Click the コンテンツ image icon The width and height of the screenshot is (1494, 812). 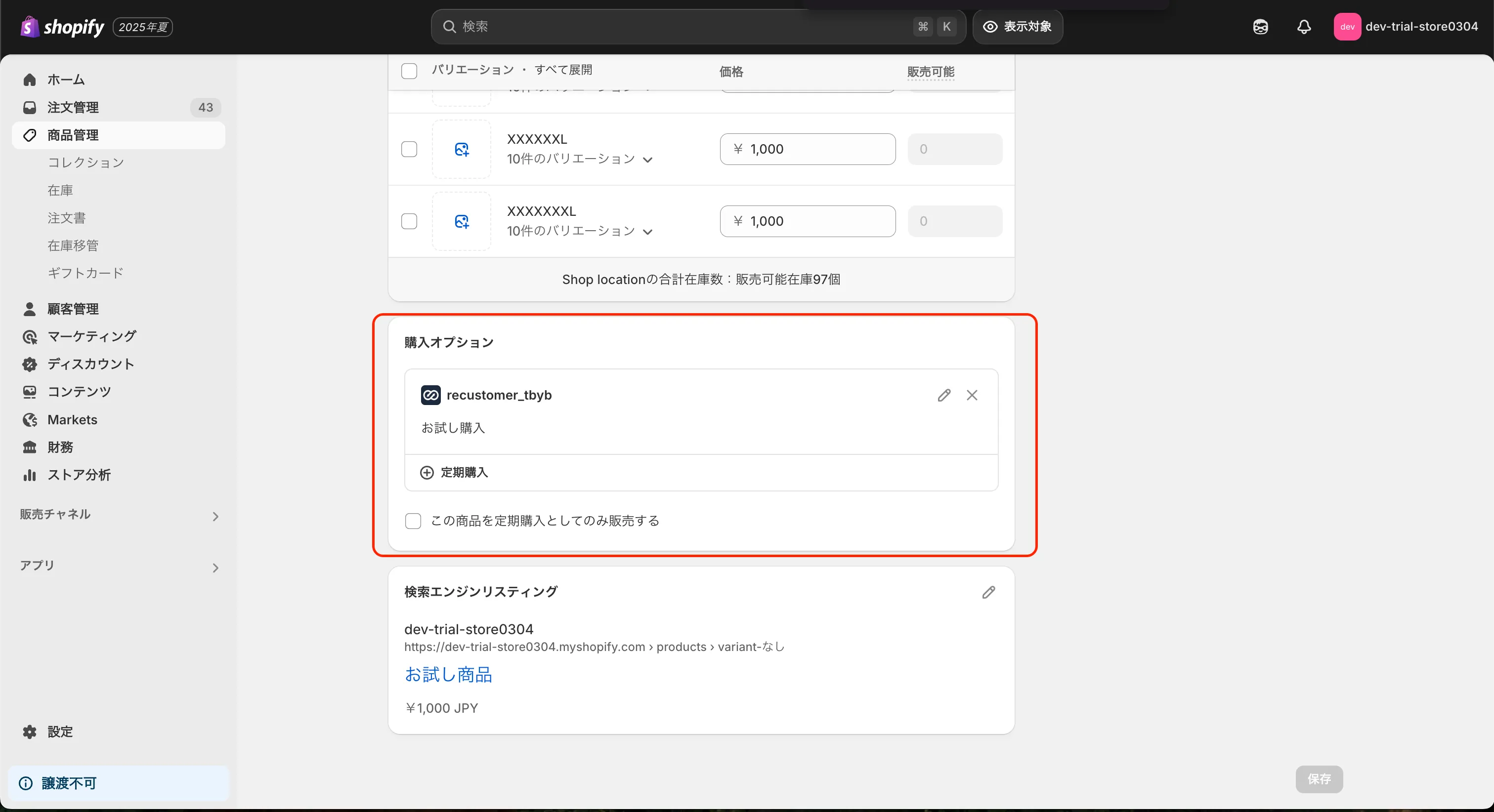[30, 392]
